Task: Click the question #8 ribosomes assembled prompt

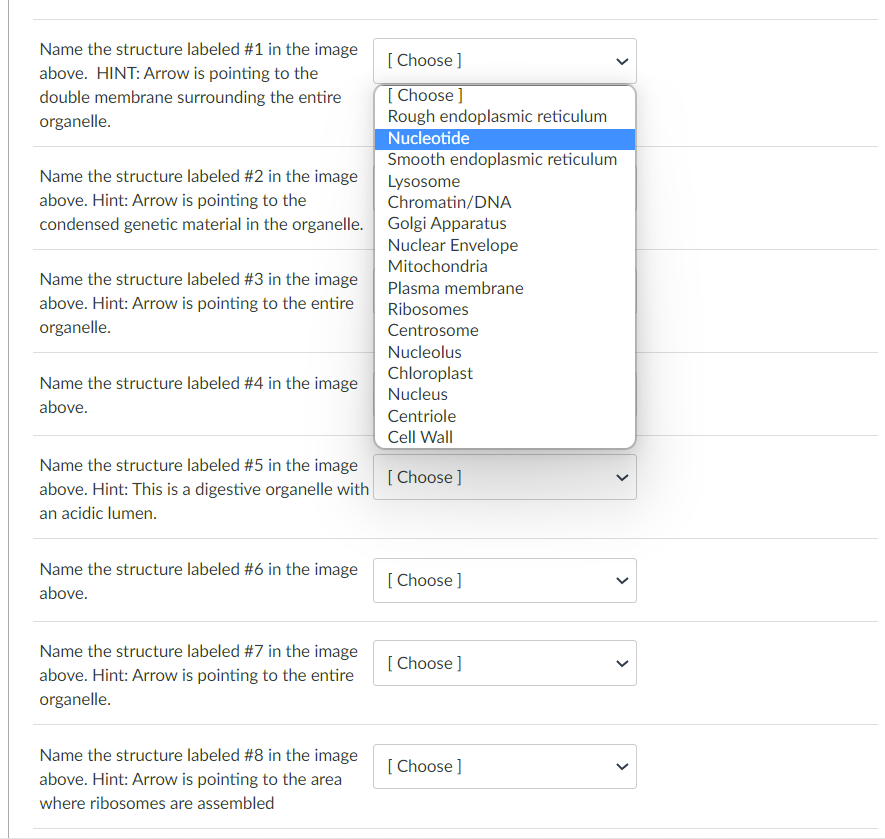Action: click(x=199, y=779)
